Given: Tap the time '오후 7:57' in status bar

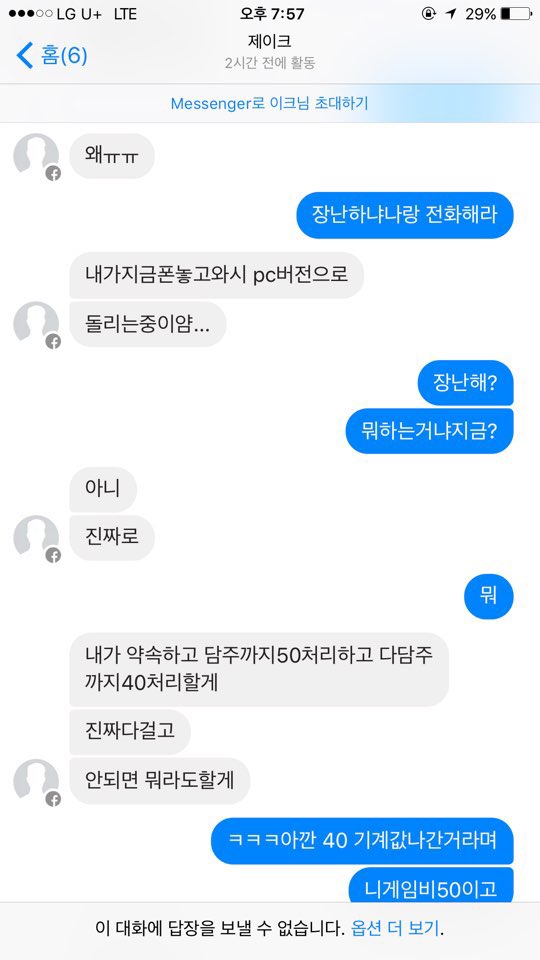Looking at the screenshot, I should point(272,13).
